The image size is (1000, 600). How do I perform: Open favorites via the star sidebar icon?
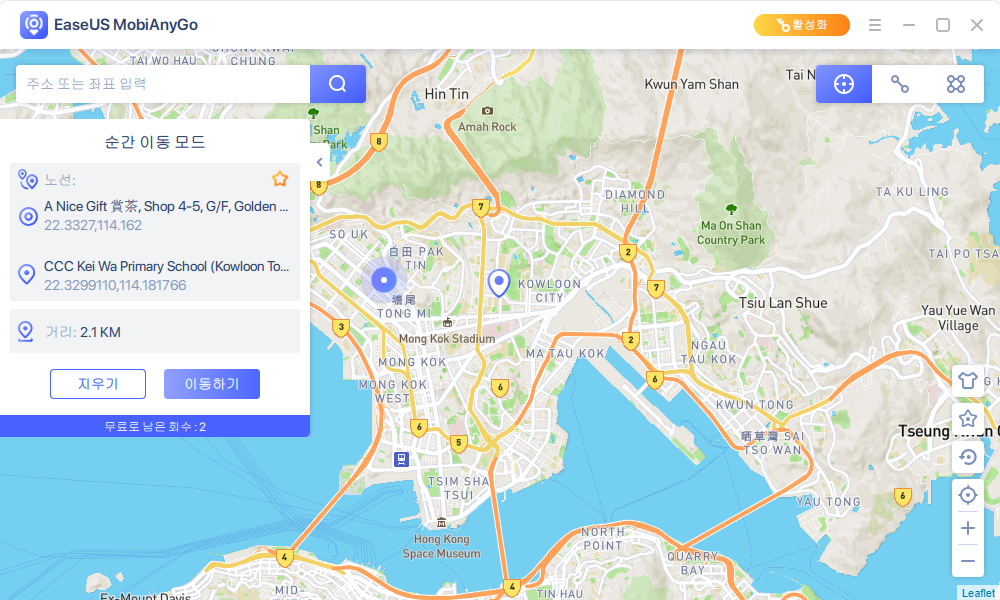967,418
